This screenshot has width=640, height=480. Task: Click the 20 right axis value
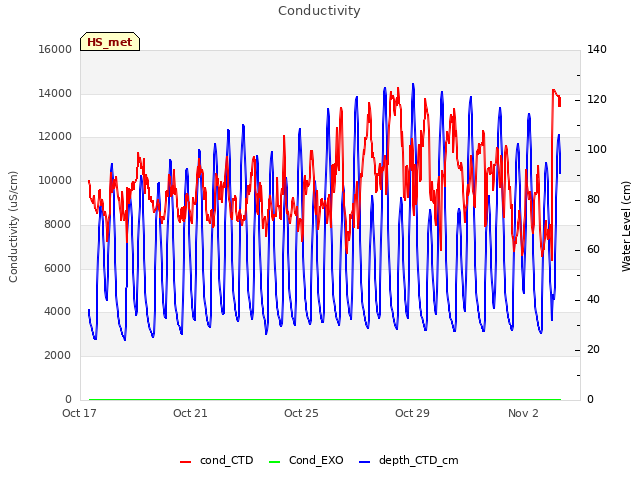tap(593, 349)
